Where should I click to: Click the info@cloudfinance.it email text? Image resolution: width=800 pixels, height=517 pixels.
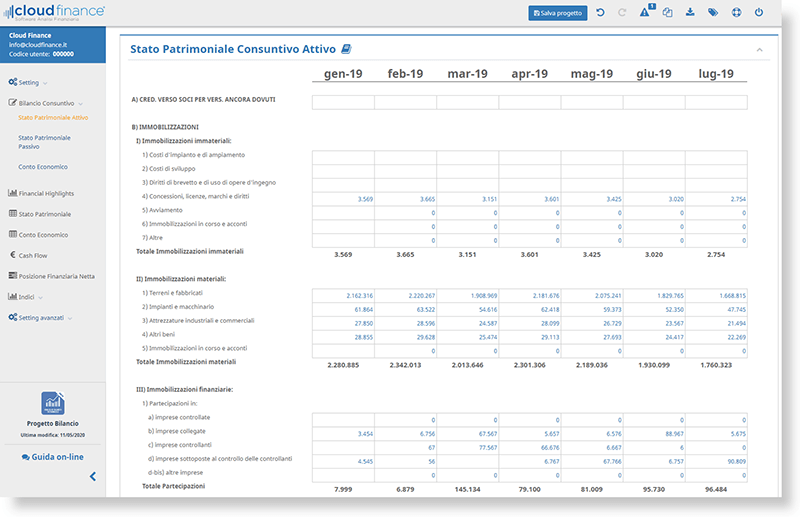point(38,45)
